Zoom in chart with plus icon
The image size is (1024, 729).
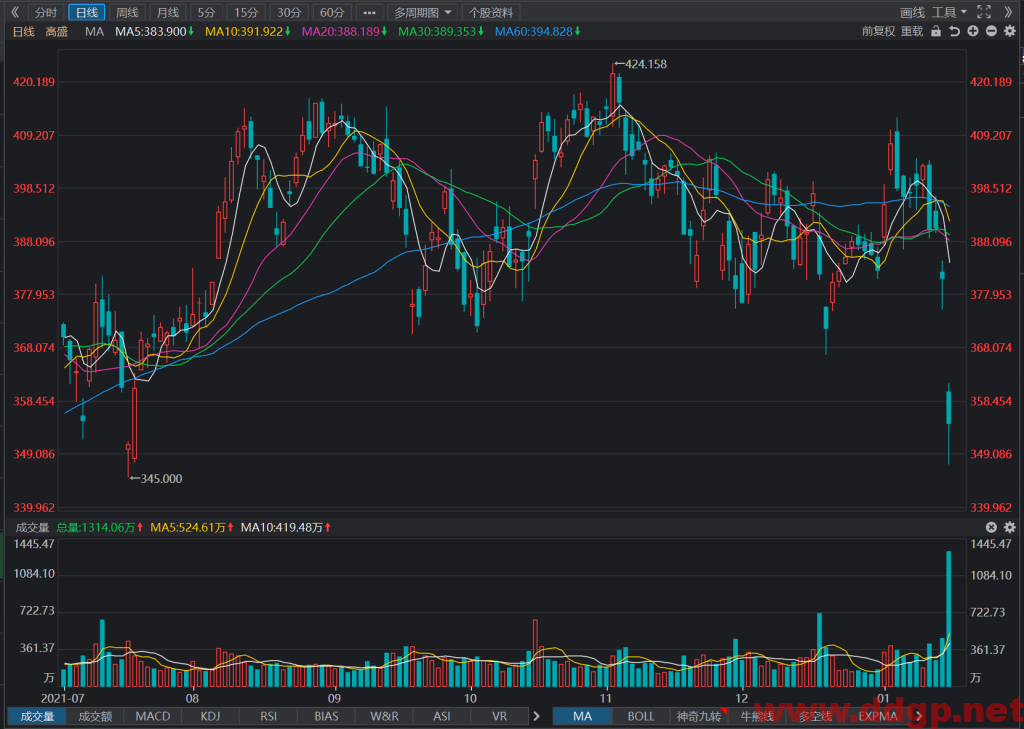[973, 31]
